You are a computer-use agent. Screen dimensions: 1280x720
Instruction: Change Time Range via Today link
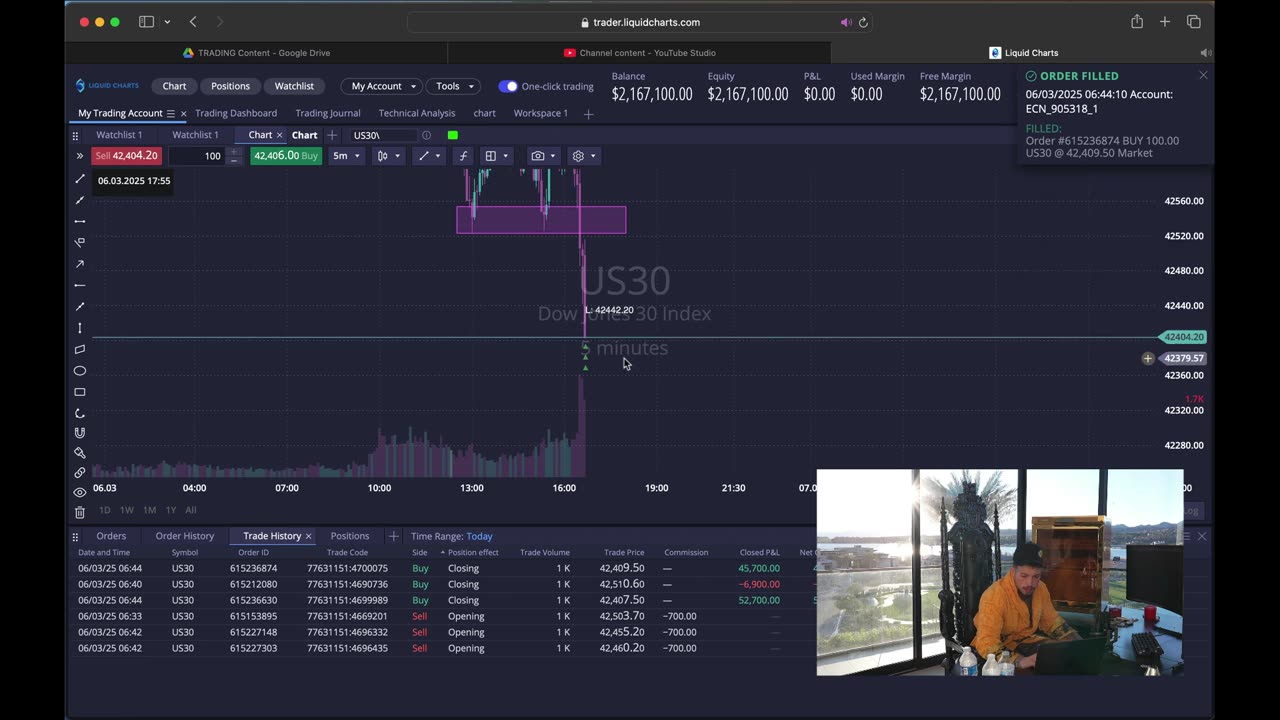coord(479,536)
